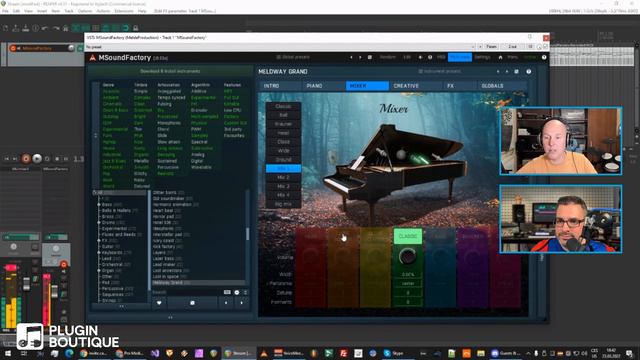Go to previous instrument preset arrow
640x360 pixels.
[498, 71]
